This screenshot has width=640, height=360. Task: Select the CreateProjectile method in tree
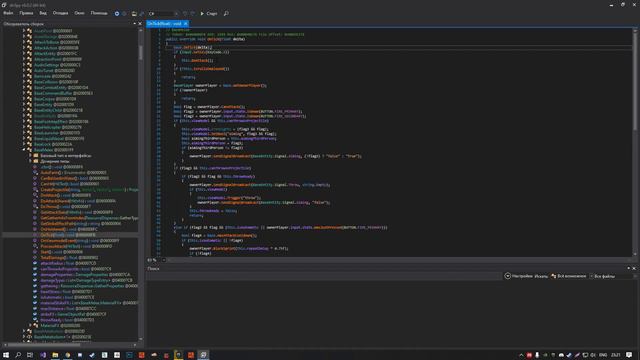coord(89,190)
